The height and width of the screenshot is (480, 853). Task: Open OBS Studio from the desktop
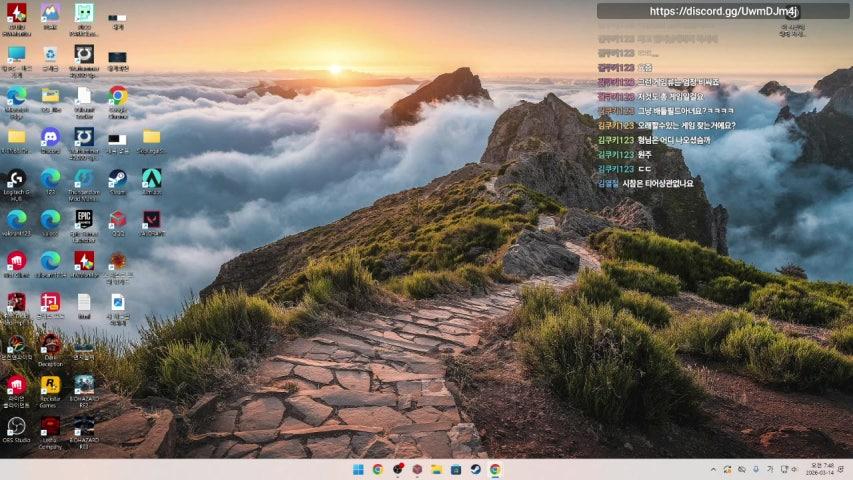(16, 426)
